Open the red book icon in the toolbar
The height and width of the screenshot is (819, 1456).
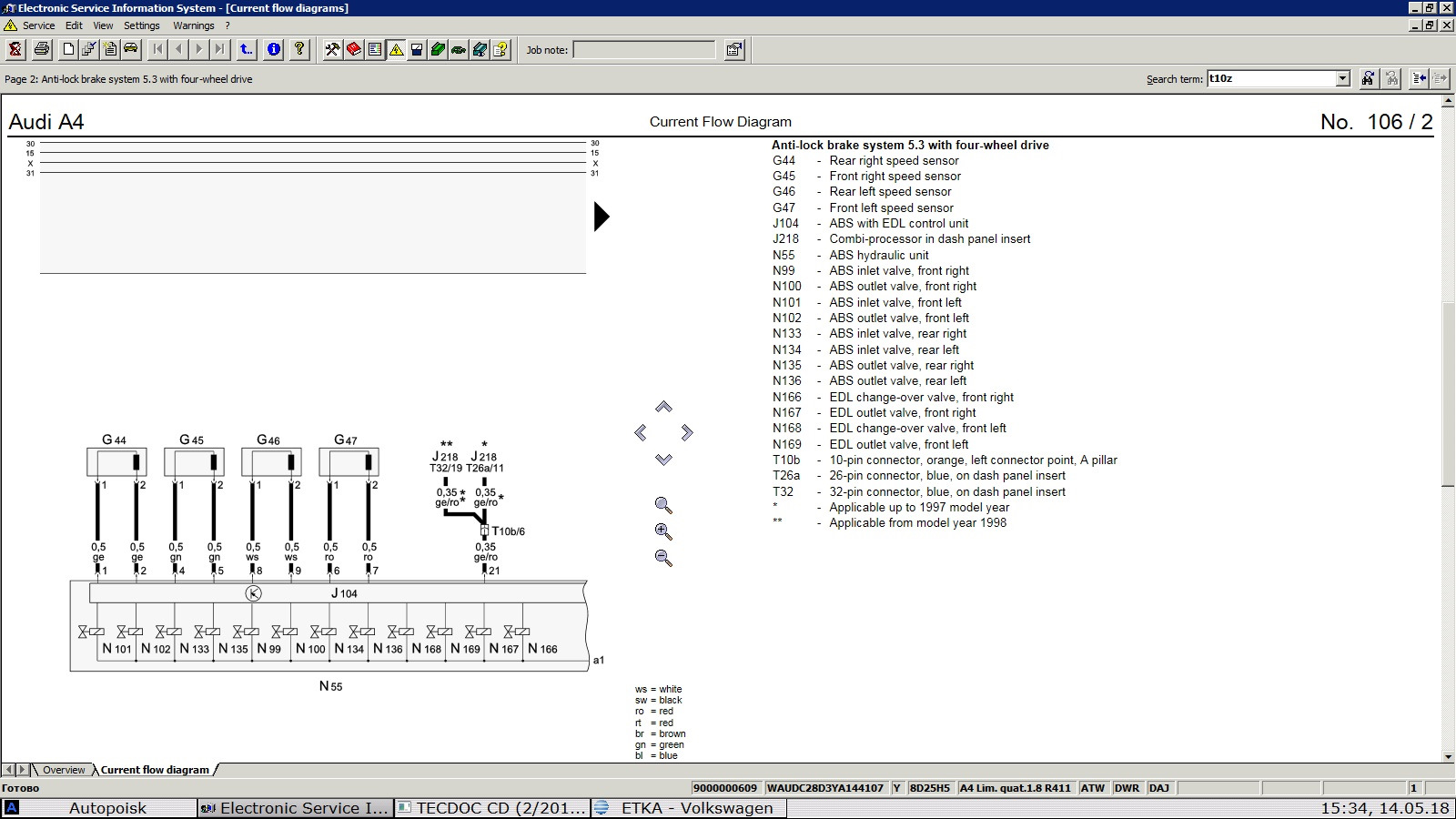pyautogui.click(x=353, y=50)
